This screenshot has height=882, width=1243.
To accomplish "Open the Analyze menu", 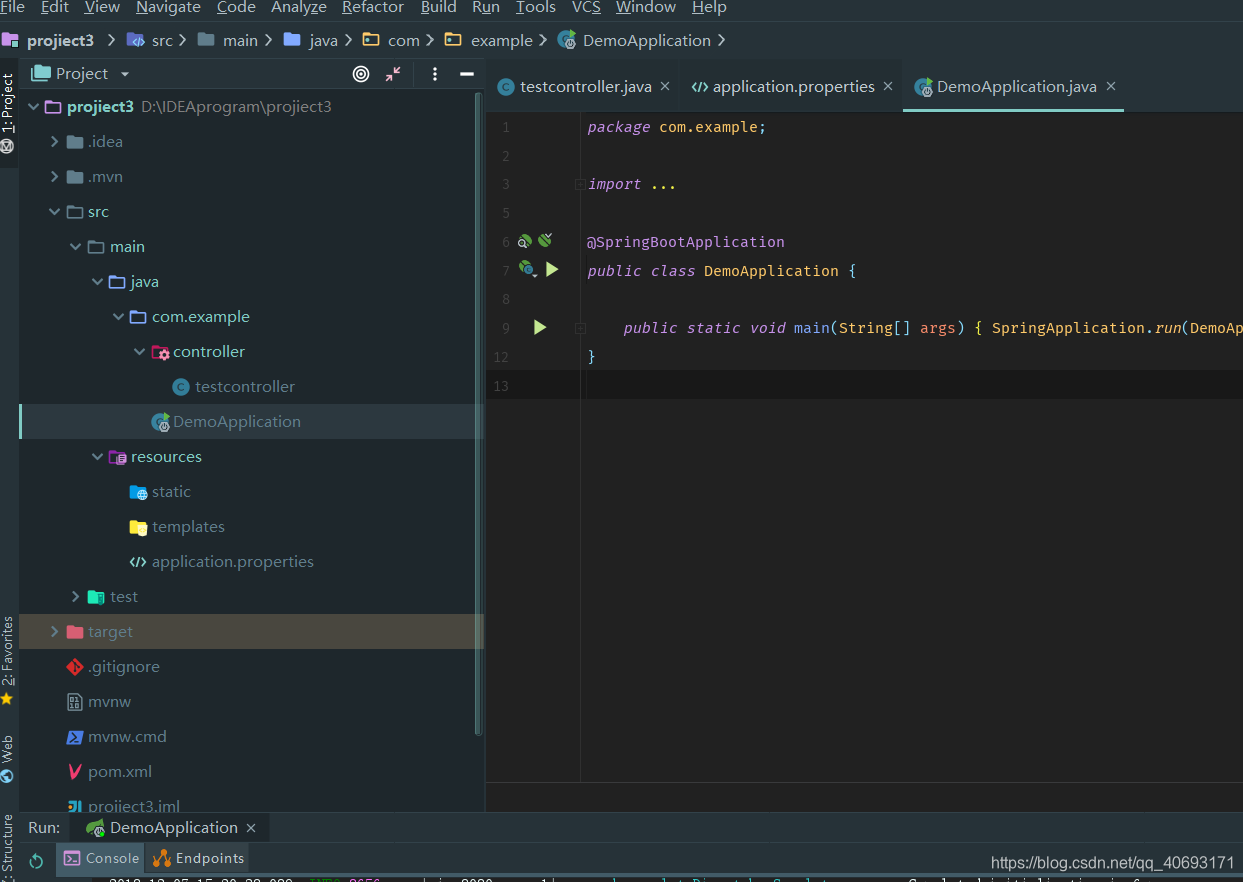I will (x=298, y=8).
